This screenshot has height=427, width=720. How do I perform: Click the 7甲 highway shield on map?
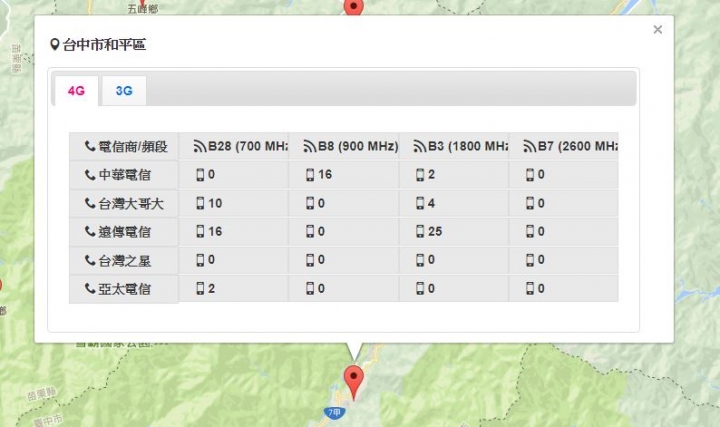pos(334,413)
